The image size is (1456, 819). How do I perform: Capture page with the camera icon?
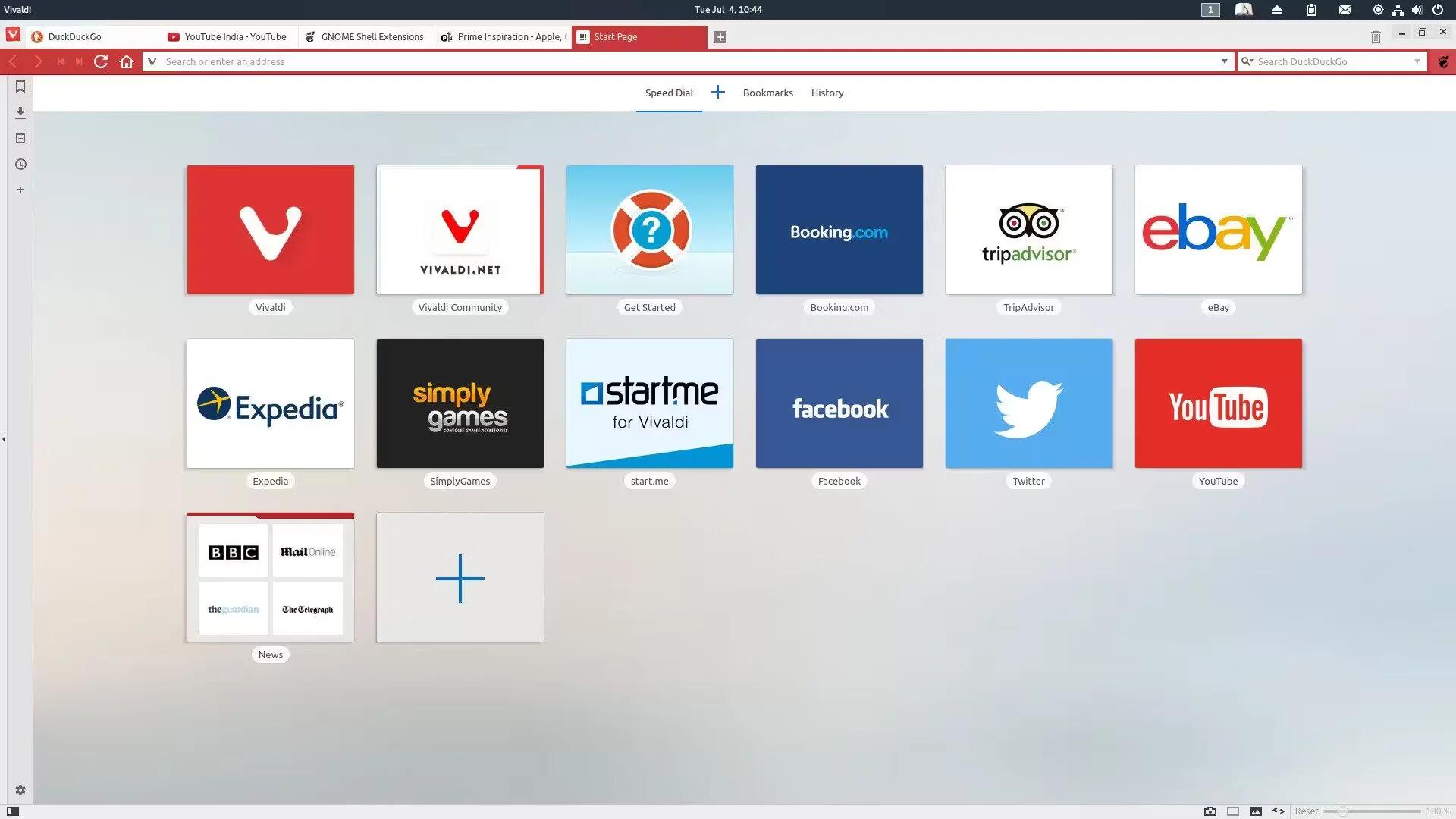click(1210, 811)
